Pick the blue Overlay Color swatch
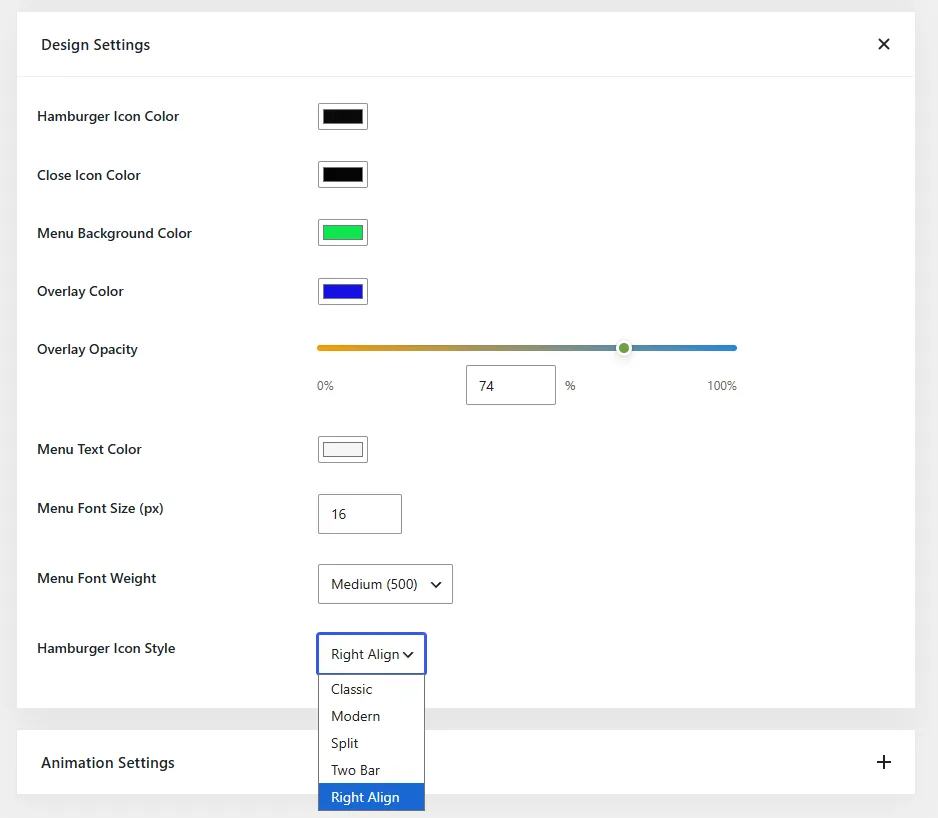938x818 pixels. point(343,291)
